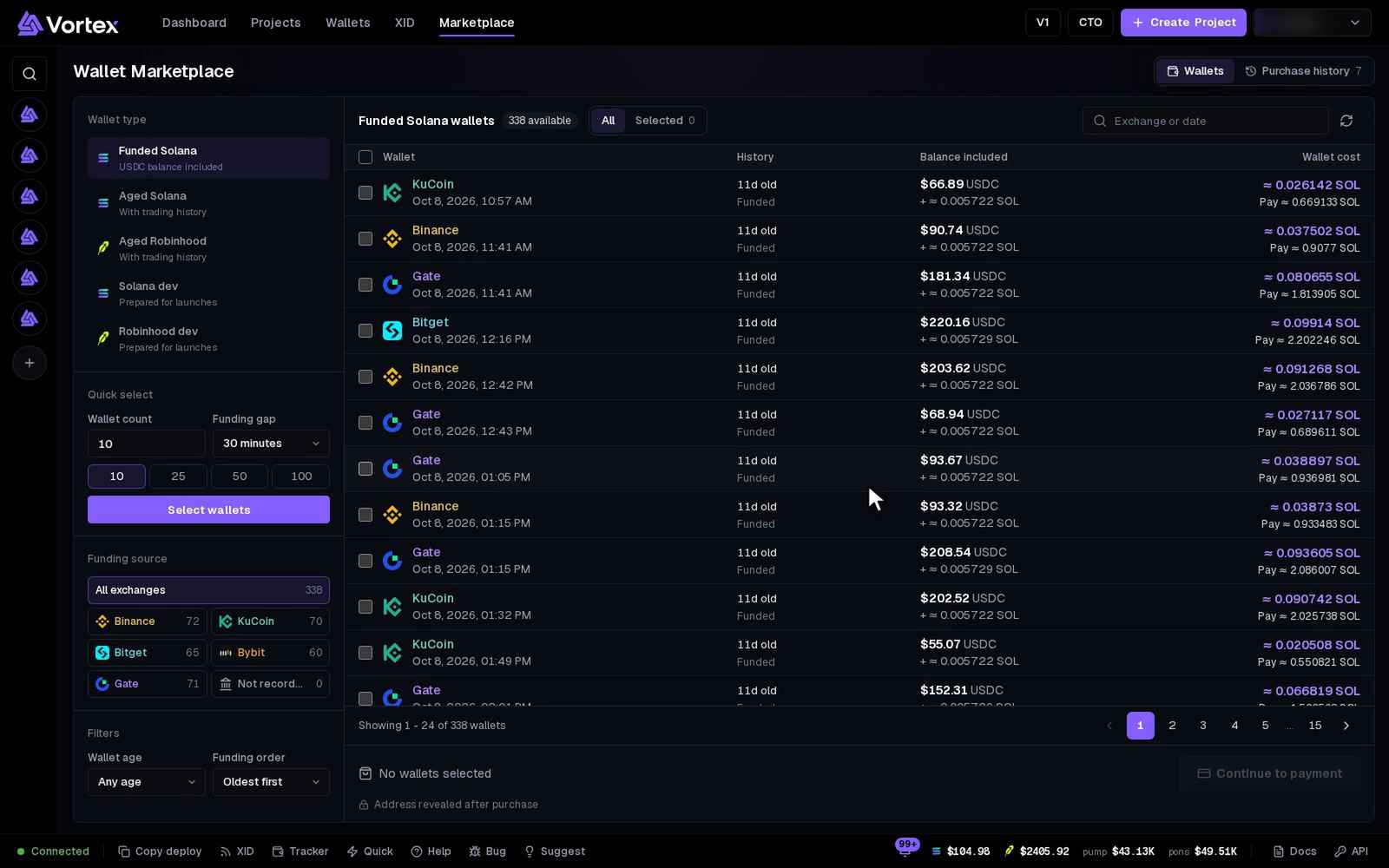1389x868 pixels.
Task: Report a Bug in bottom bar
Action: pos(487,852)
